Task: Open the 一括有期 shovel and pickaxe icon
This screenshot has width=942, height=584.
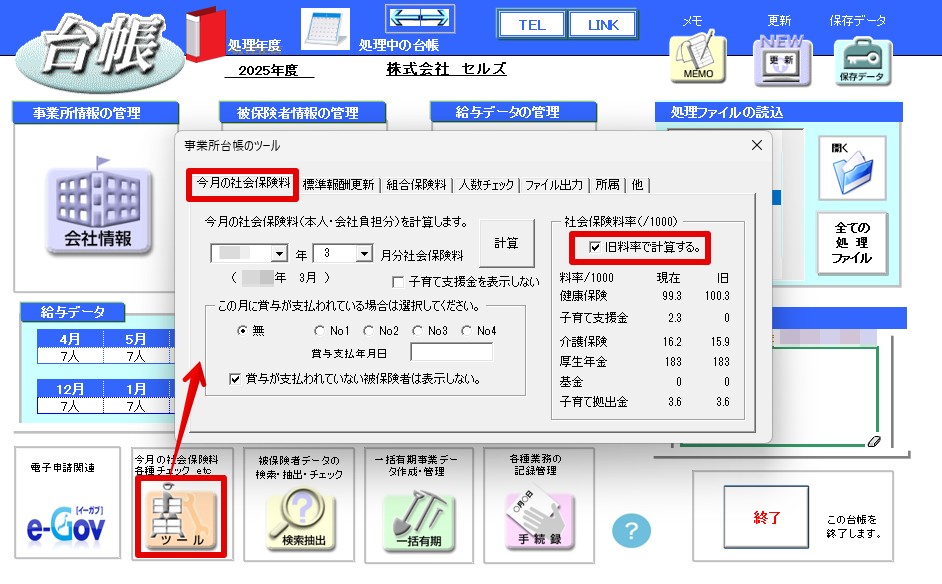Action: pyautogui.click(x=419, y=520)
